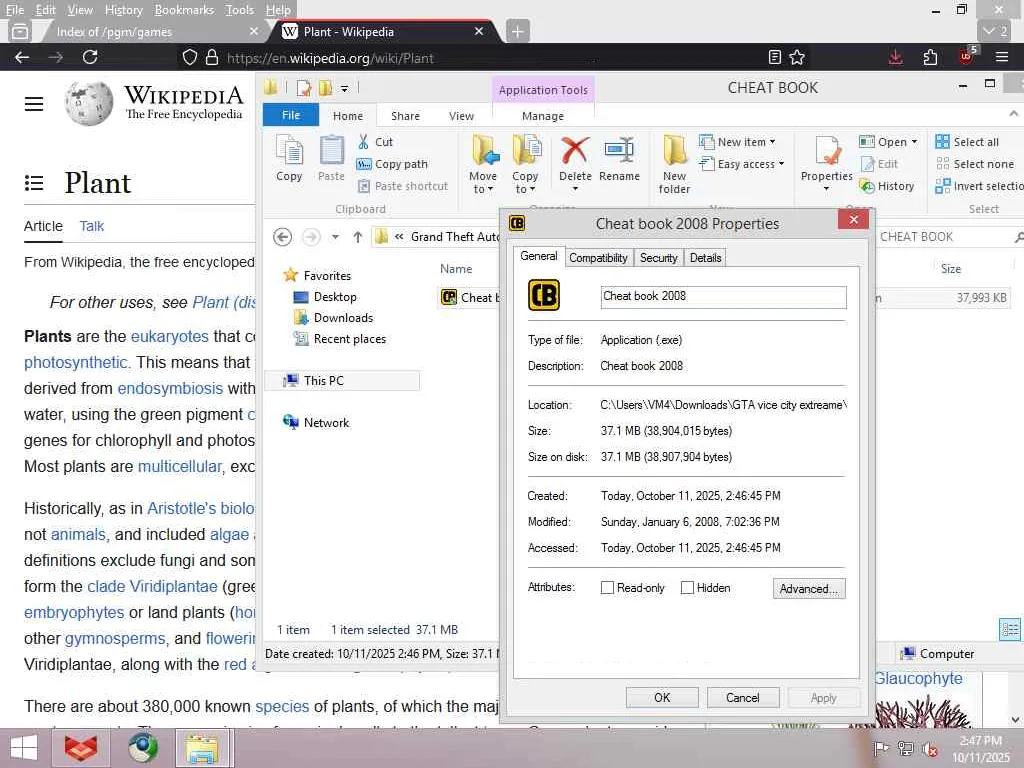
Task: Open the multicellular Wikipedia link
Action: pos(180,466)
